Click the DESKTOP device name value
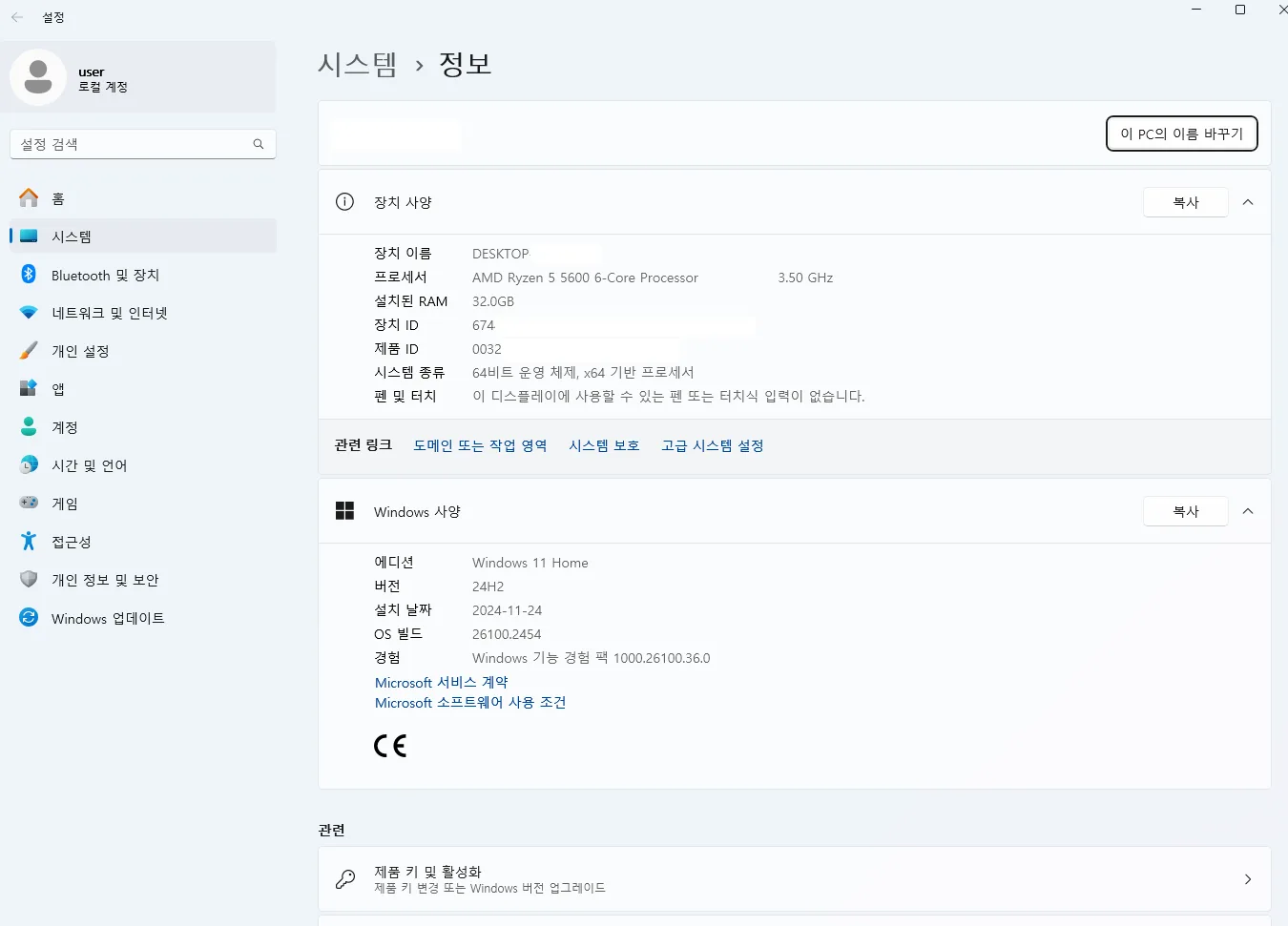The image size is (1288, 926). point(501,254)
